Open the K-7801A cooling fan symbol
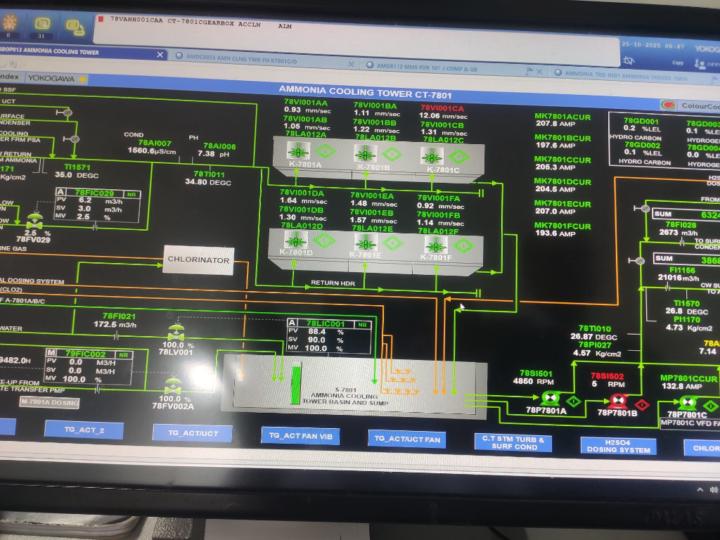720x540 pixels. point(298,151)
